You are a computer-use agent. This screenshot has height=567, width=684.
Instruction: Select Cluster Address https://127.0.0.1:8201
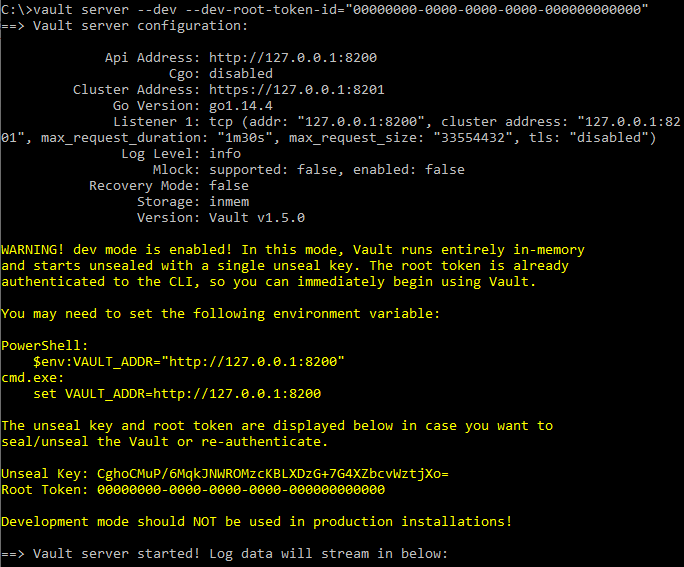pos(297,89)
